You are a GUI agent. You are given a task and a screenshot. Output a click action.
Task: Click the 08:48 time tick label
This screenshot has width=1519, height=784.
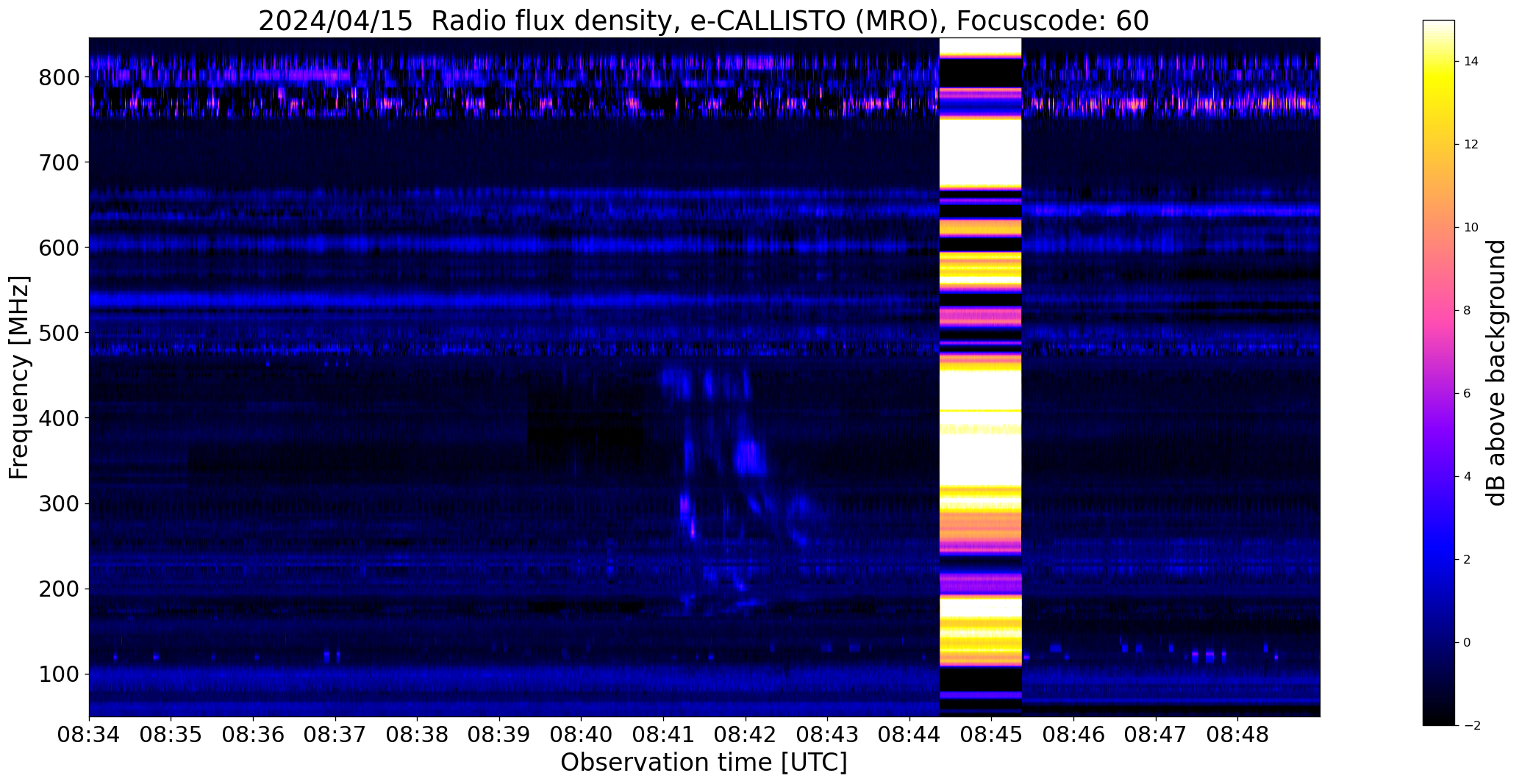point(1238,735)
